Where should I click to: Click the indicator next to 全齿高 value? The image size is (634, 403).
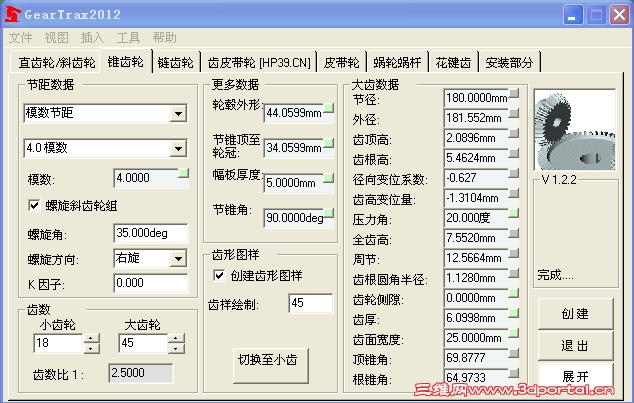pos(514,233)
